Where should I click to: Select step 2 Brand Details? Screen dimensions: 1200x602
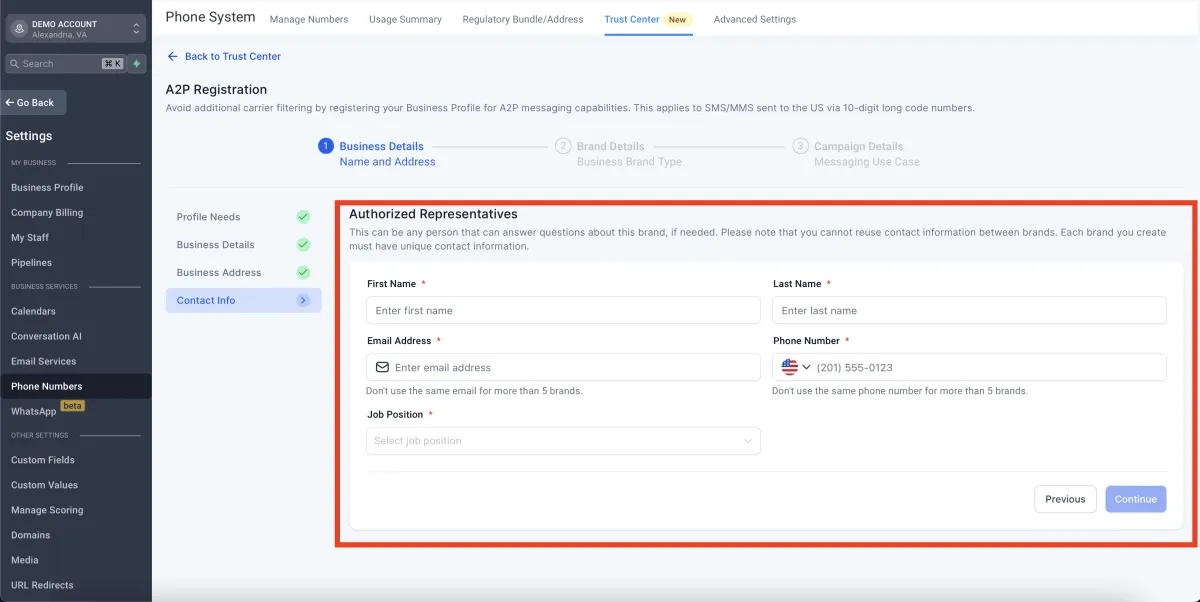619,153
